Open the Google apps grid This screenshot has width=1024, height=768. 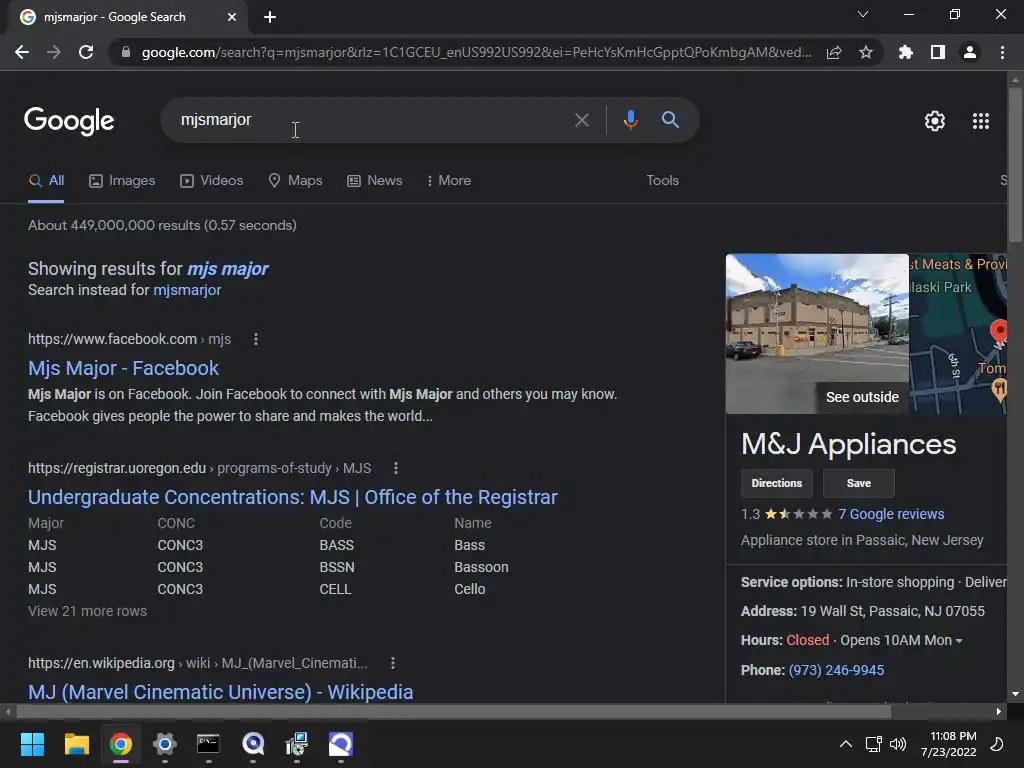click(981, 121)
